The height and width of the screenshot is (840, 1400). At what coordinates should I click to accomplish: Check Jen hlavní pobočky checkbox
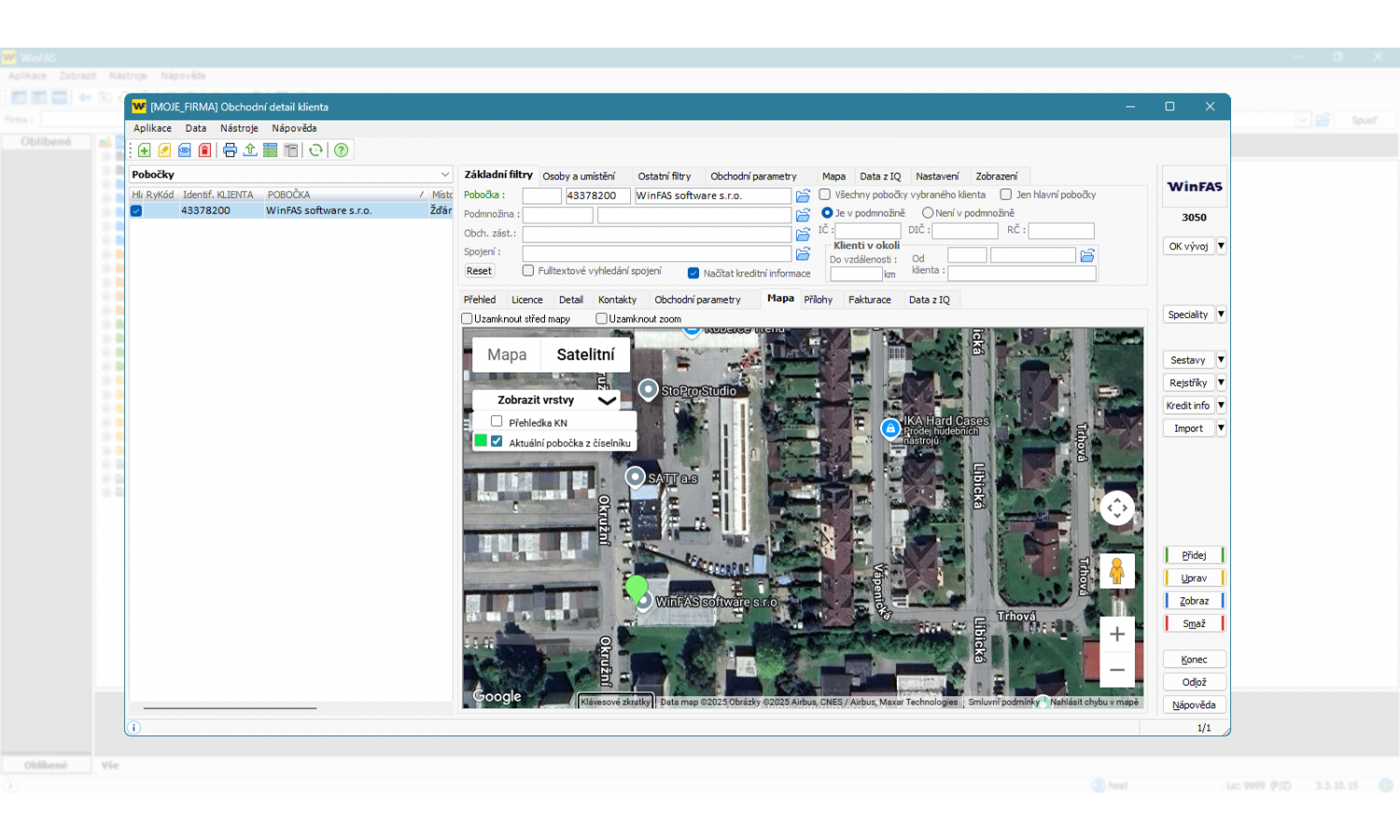pyautogui.click(x=1006, y=195)
